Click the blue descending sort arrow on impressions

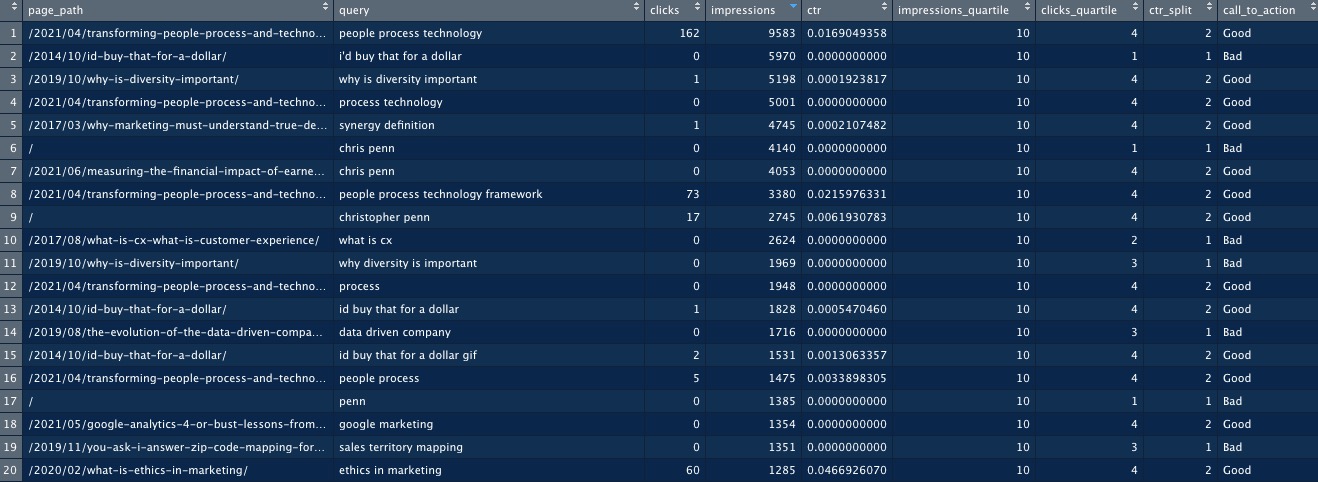[794, 9]
